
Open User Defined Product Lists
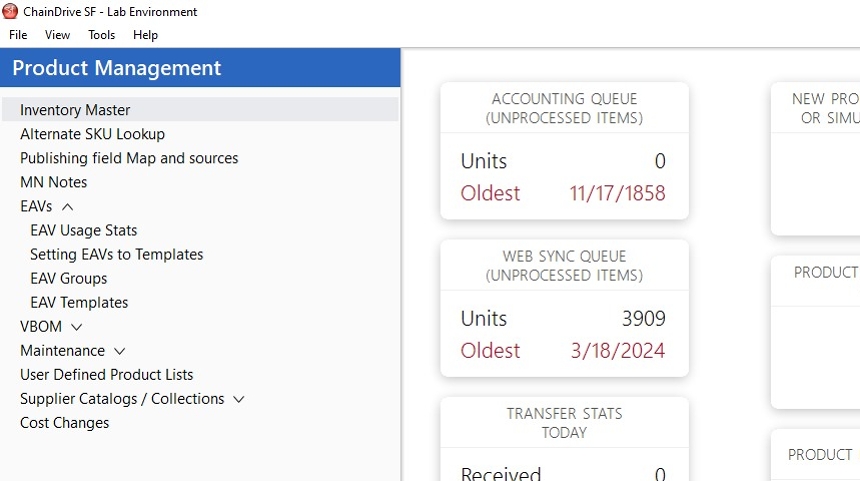point(106,375)
